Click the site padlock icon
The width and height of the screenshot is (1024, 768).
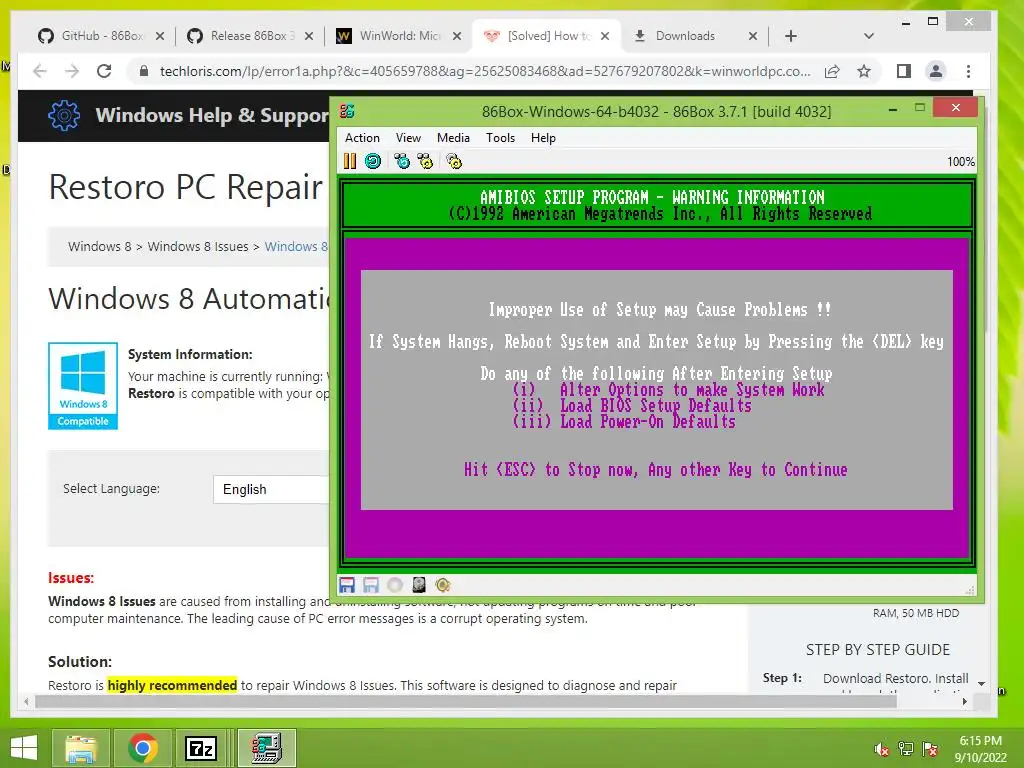coord(144,71)
